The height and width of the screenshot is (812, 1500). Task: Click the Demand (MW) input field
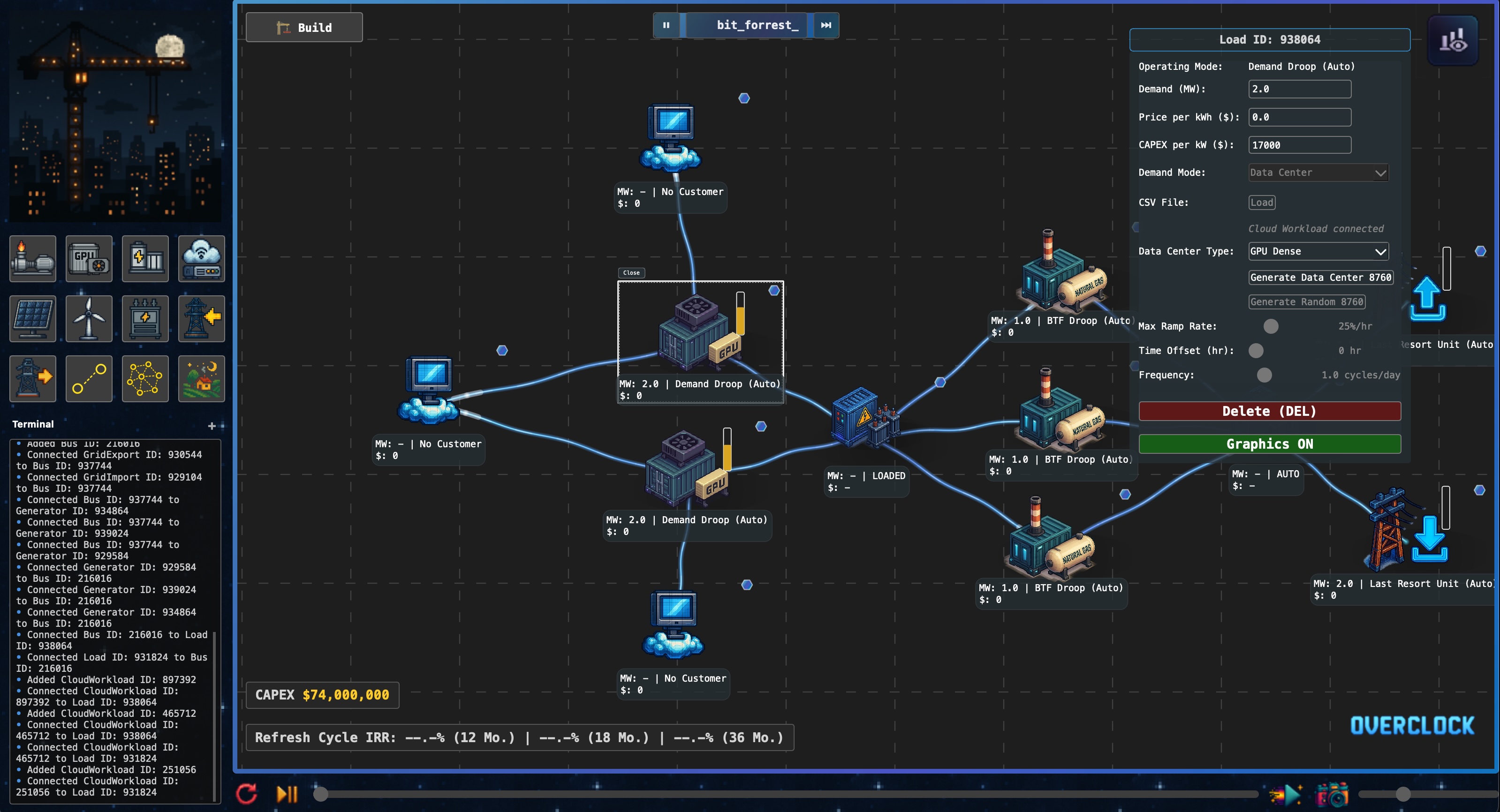point(1300,89)
